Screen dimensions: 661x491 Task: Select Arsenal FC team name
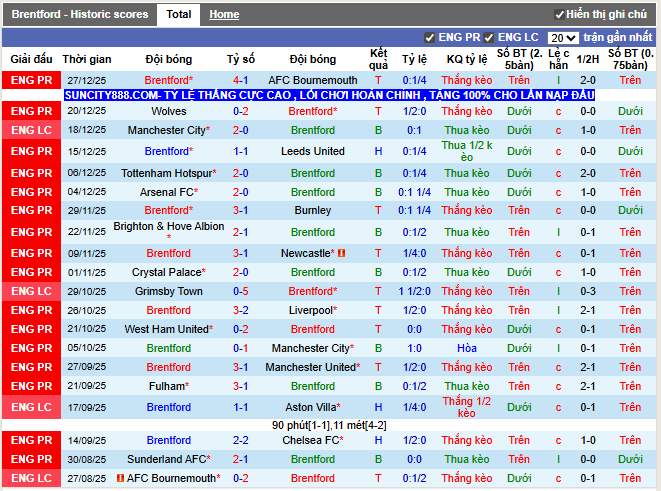tap(169, 192)
